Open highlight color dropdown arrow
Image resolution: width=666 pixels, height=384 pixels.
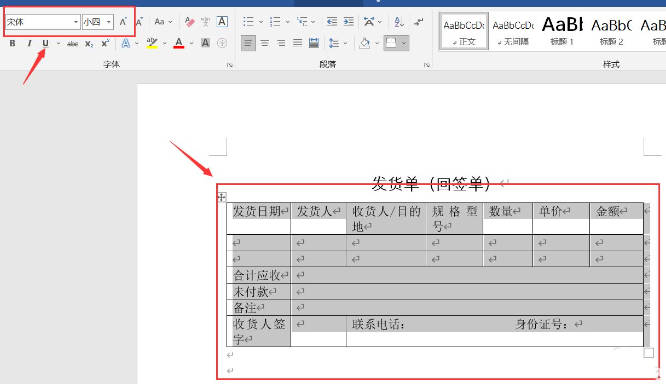(164, 43)
